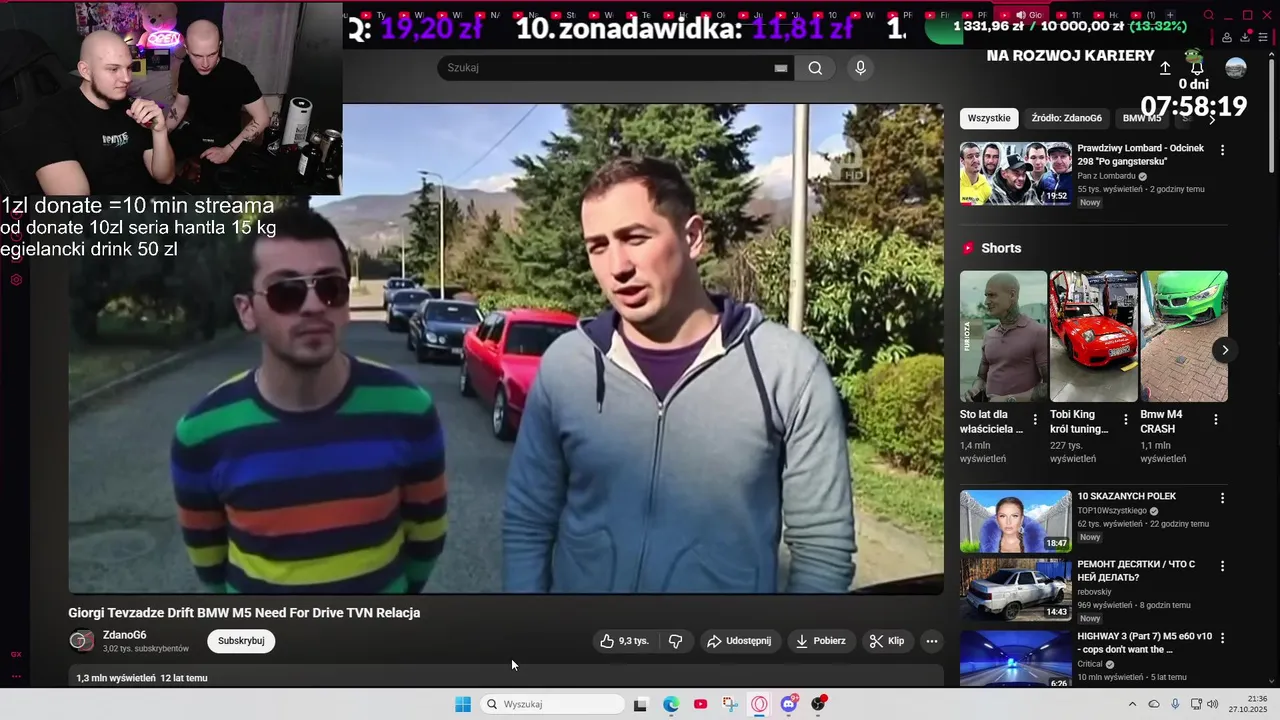Open options menu for Bmw M4 CRASH short
Image resolution: width=1280 pixels, height=720 pixels.
coord(1216,420)
